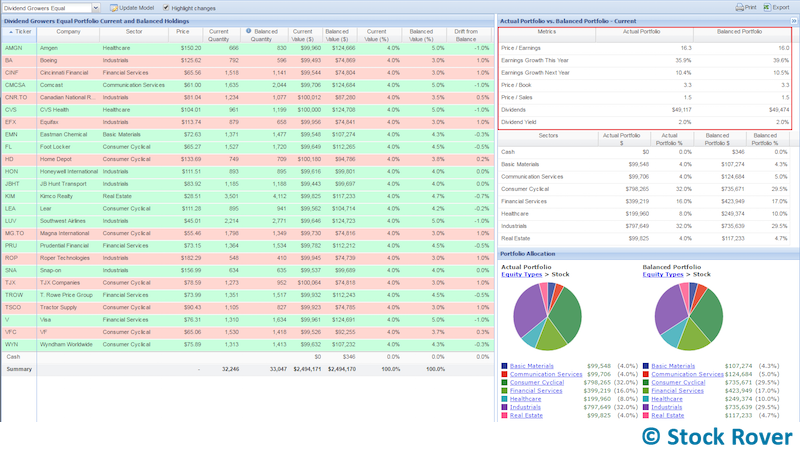The width and height of the screenshot is (800, 453).
Task: Click Foot Locker company cell
Action: pos(68,147)
